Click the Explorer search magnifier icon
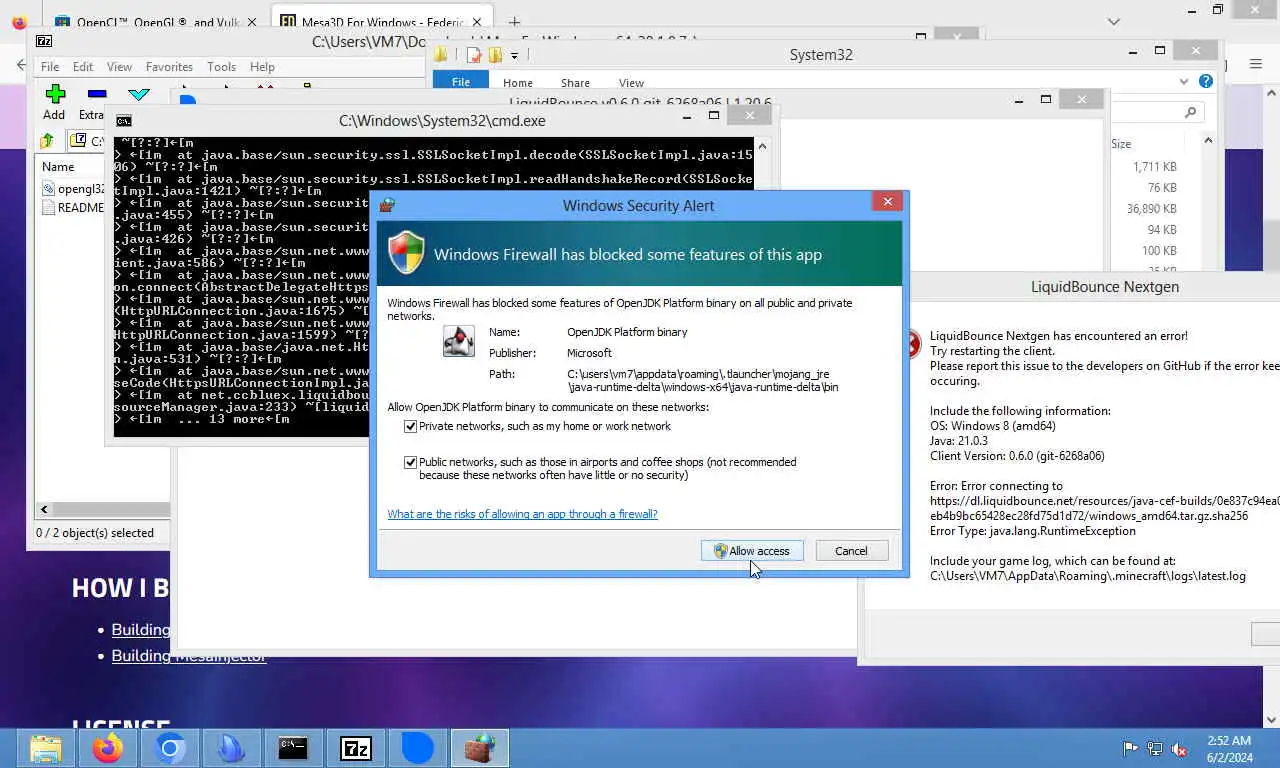 [x=1190, y=113]
